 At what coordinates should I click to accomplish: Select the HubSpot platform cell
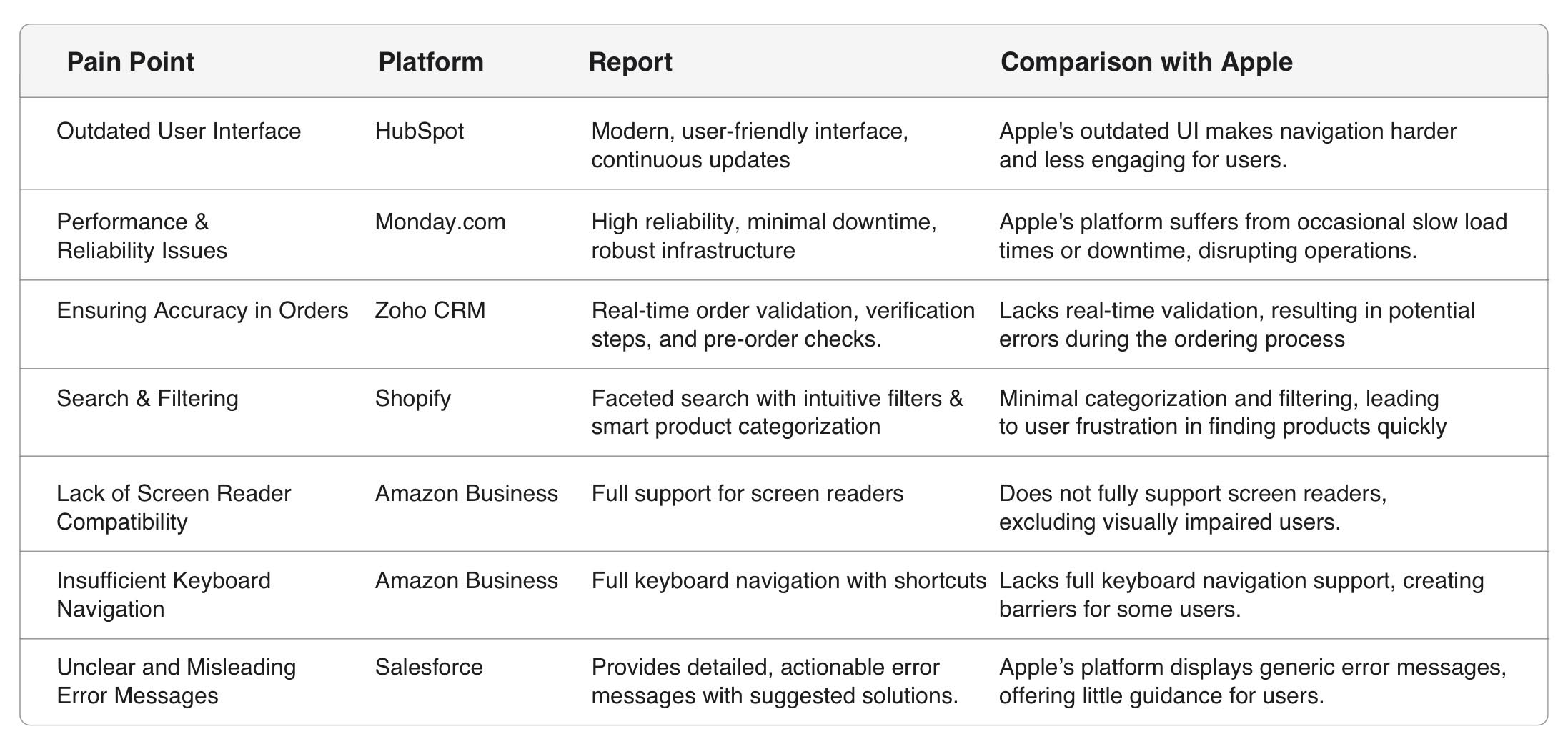(x=419, y=132)
